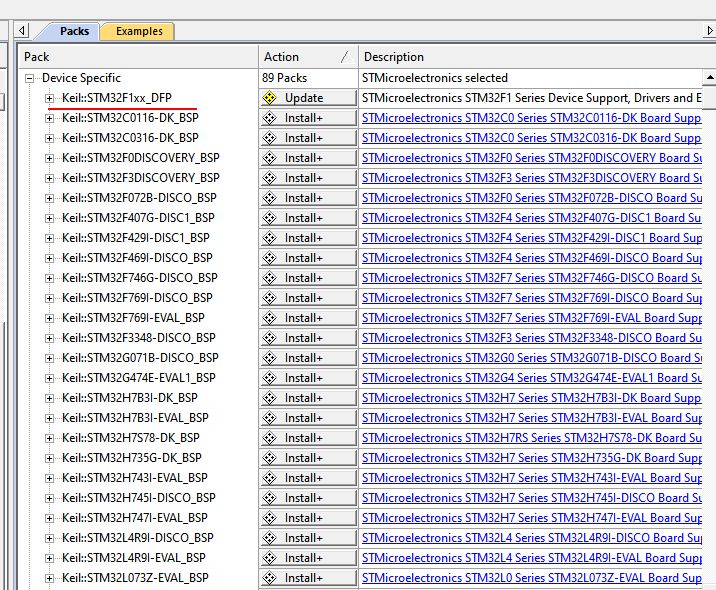Expand Keil::STM32F0DISCOVERY_BSP node
The image size is (716, 590).
click(49, 158)
